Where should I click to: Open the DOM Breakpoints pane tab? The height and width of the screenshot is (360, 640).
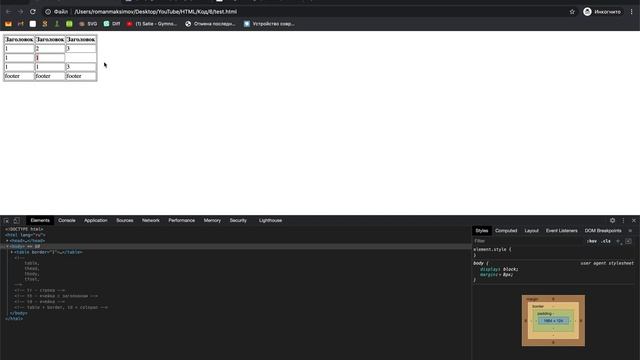(603, 231)
